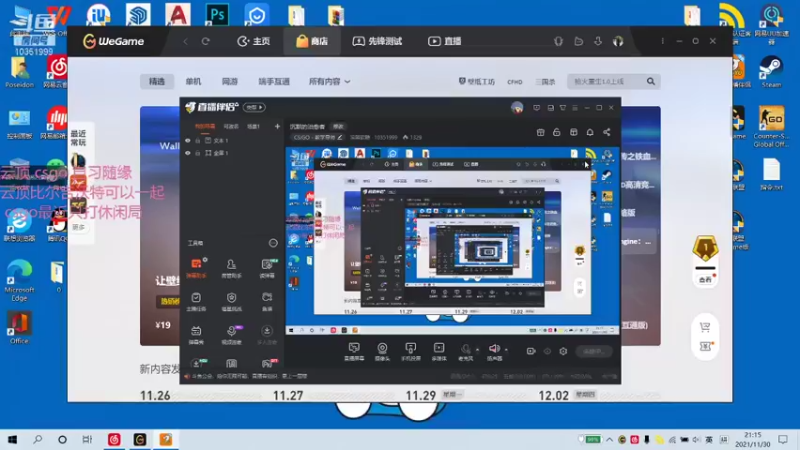Toggle lock on 文本1 source
The height and width of the screenshot is (450, 800).
197,140
